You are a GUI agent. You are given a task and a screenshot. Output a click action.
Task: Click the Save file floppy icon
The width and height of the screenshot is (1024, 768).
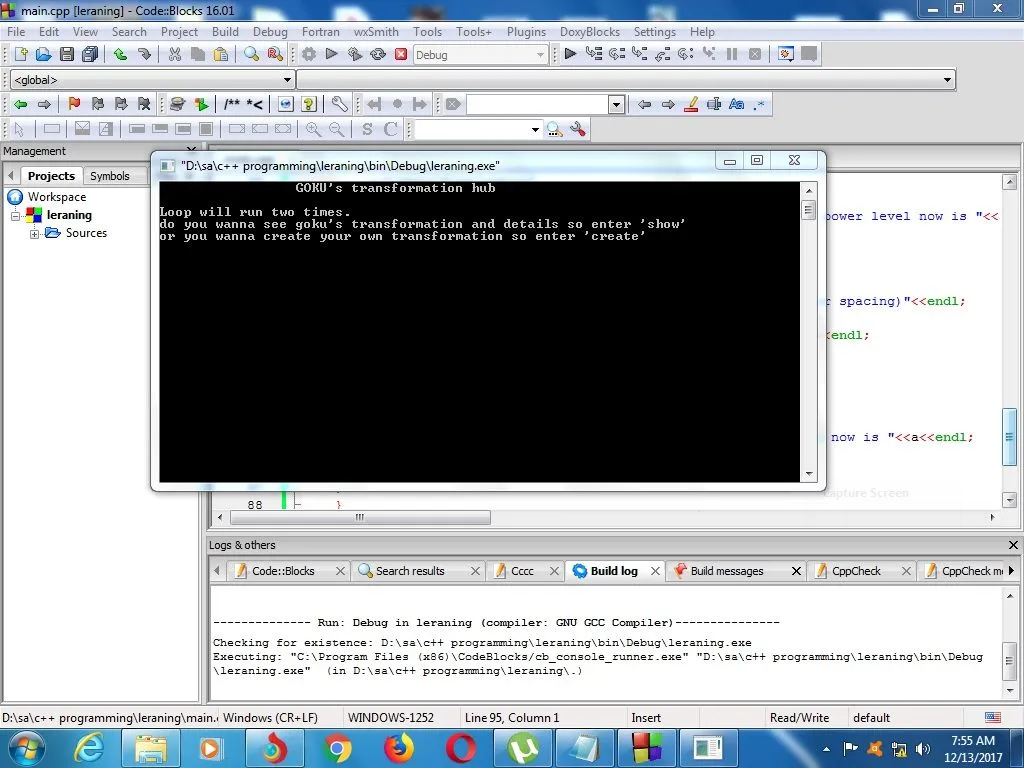(67, 54)
